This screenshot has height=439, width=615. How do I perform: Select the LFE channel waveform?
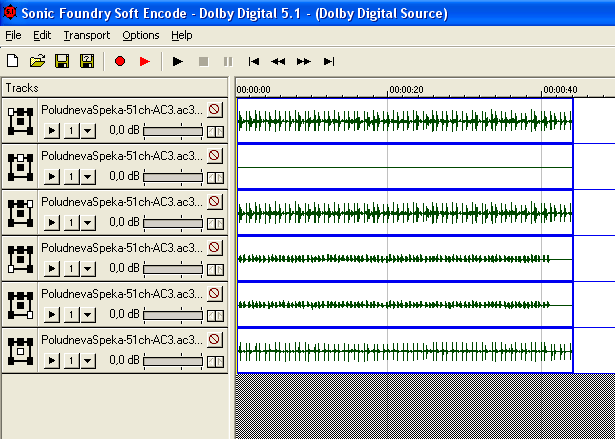[x=405, y=351]
